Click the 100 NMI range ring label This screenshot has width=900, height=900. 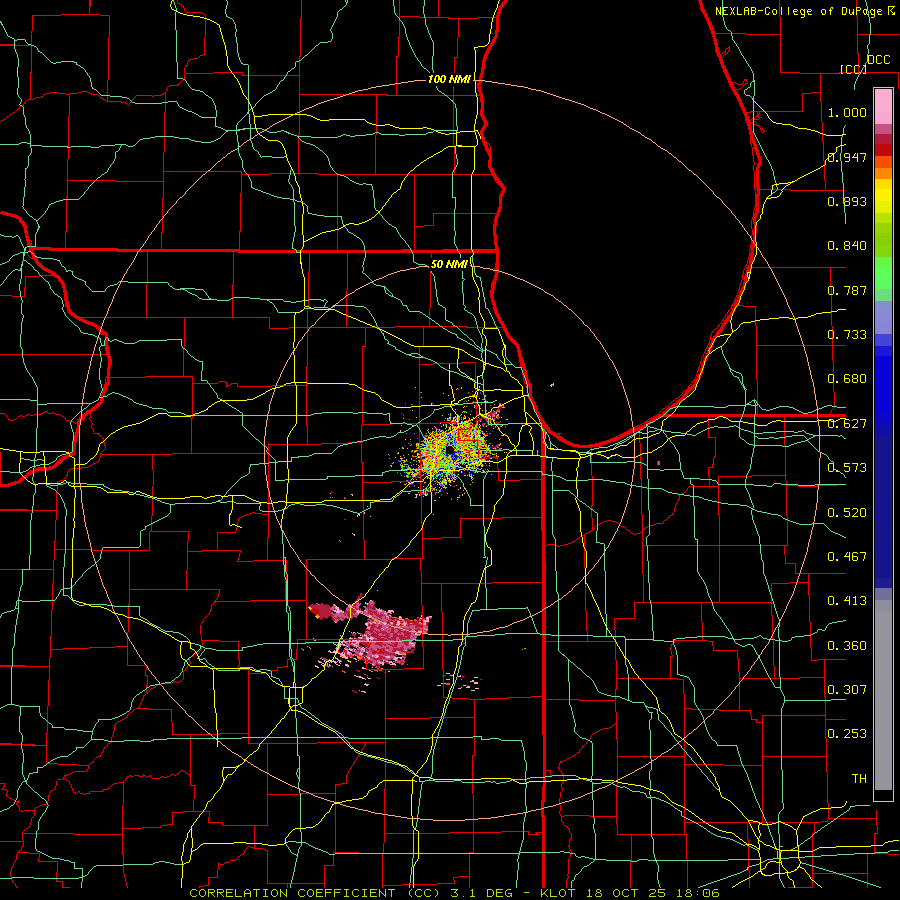coord(449,79)
